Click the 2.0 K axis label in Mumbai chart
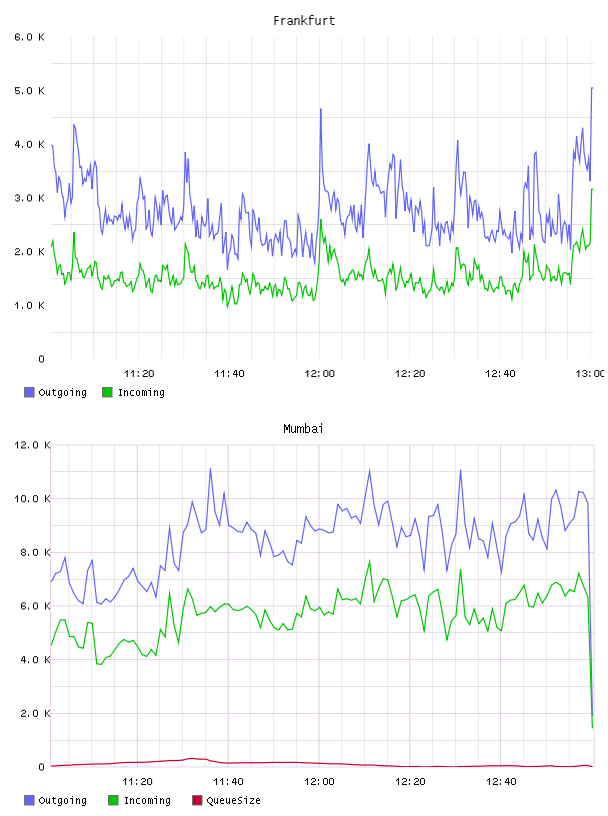This screenshot has width=608, height=816. click(x=35, y=713)
